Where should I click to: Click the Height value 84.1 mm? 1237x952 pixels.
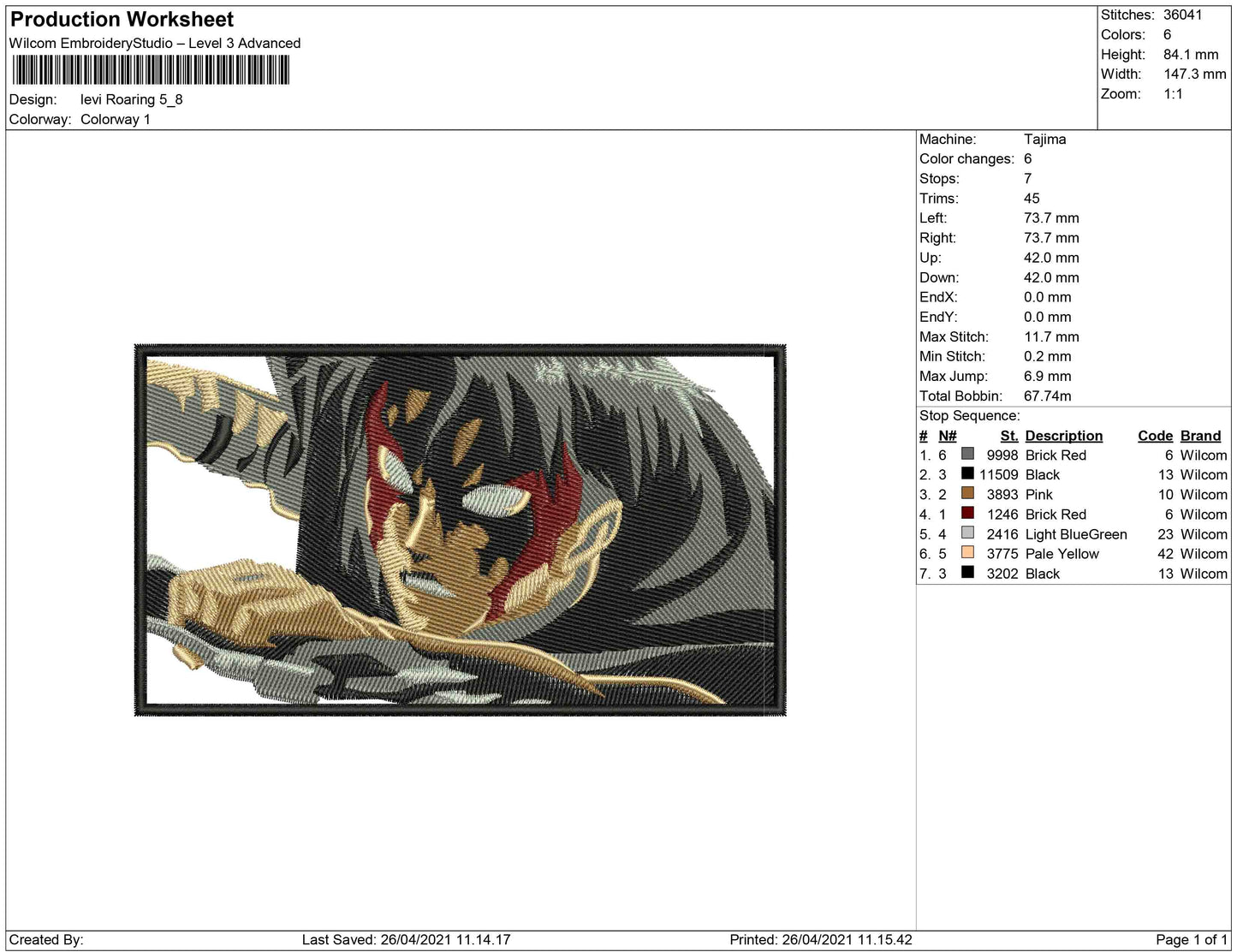tap(1191, 54)
